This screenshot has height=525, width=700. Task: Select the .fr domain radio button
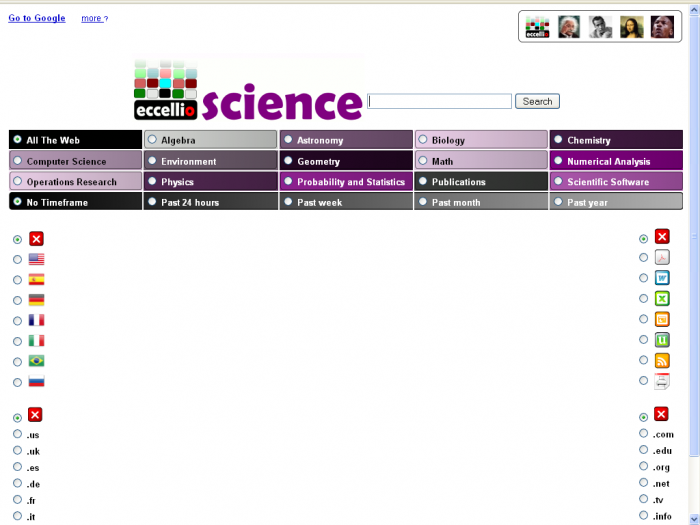[x=17, y=499]
